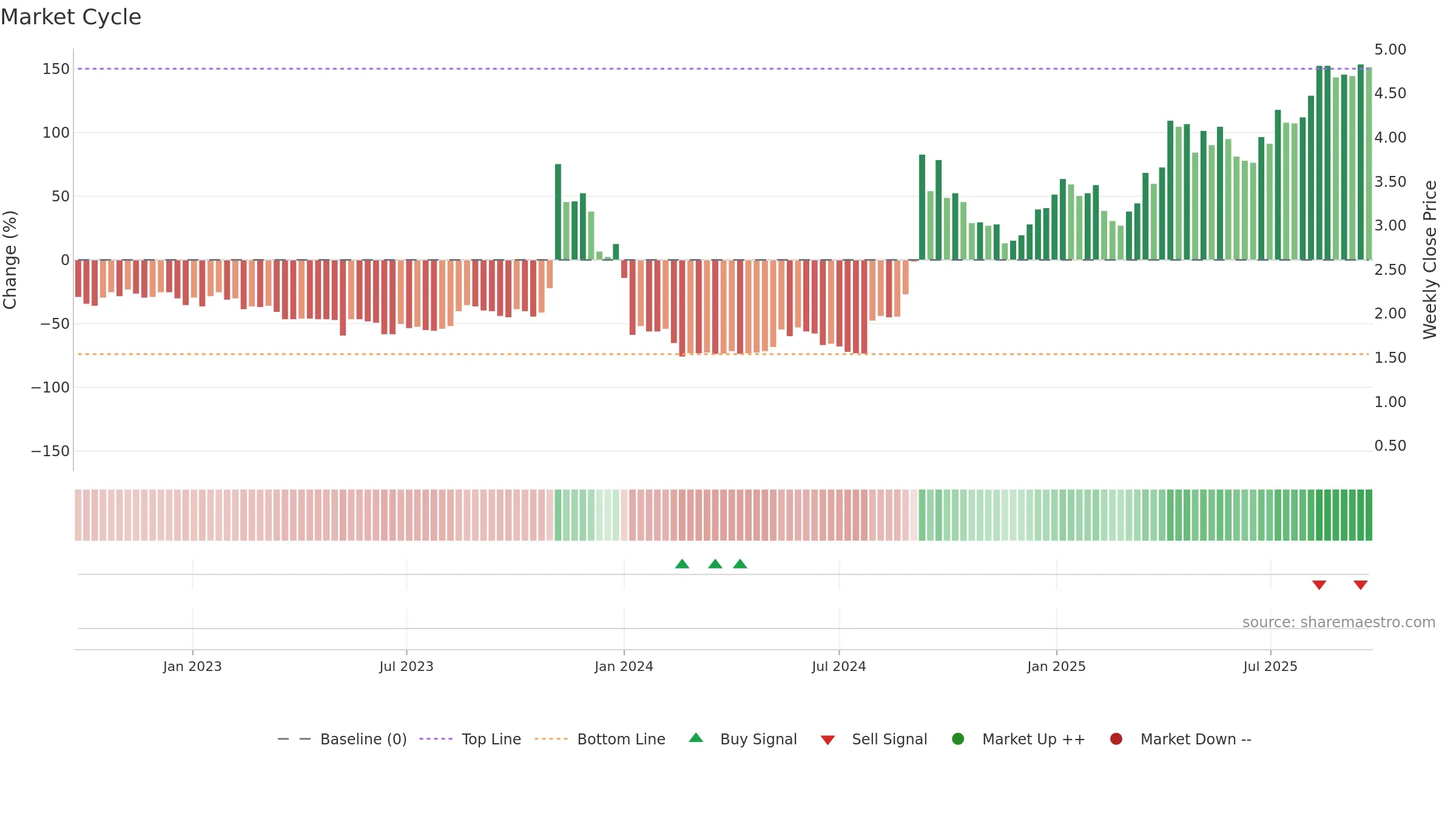Toggle the Top Line legend entry
The height and width of the screenshot is (819, 1456).
coord(470,739)
